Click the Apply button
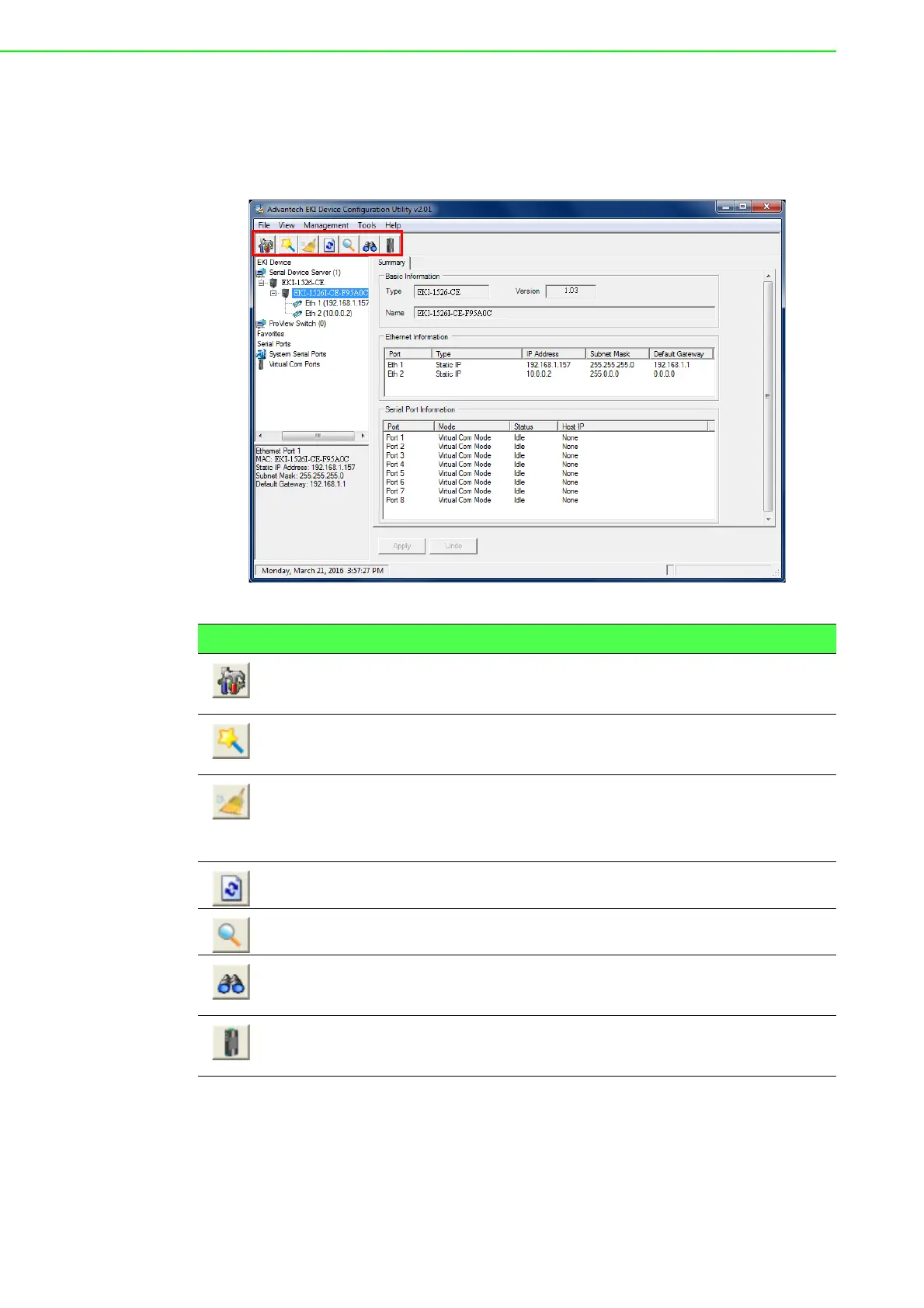This screenshot has height=1308, width=924. click(x=402, y=546)
